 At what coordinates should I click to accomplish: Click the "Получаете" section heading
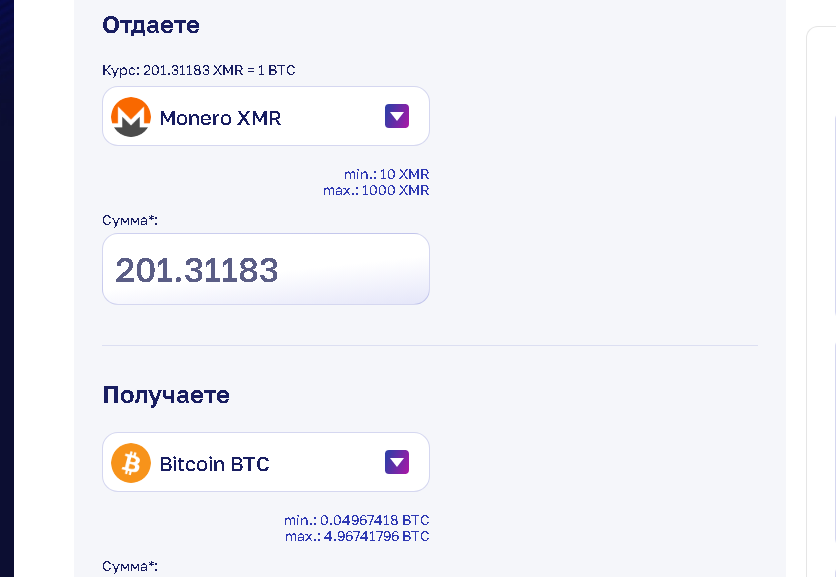tap(166, 395)
